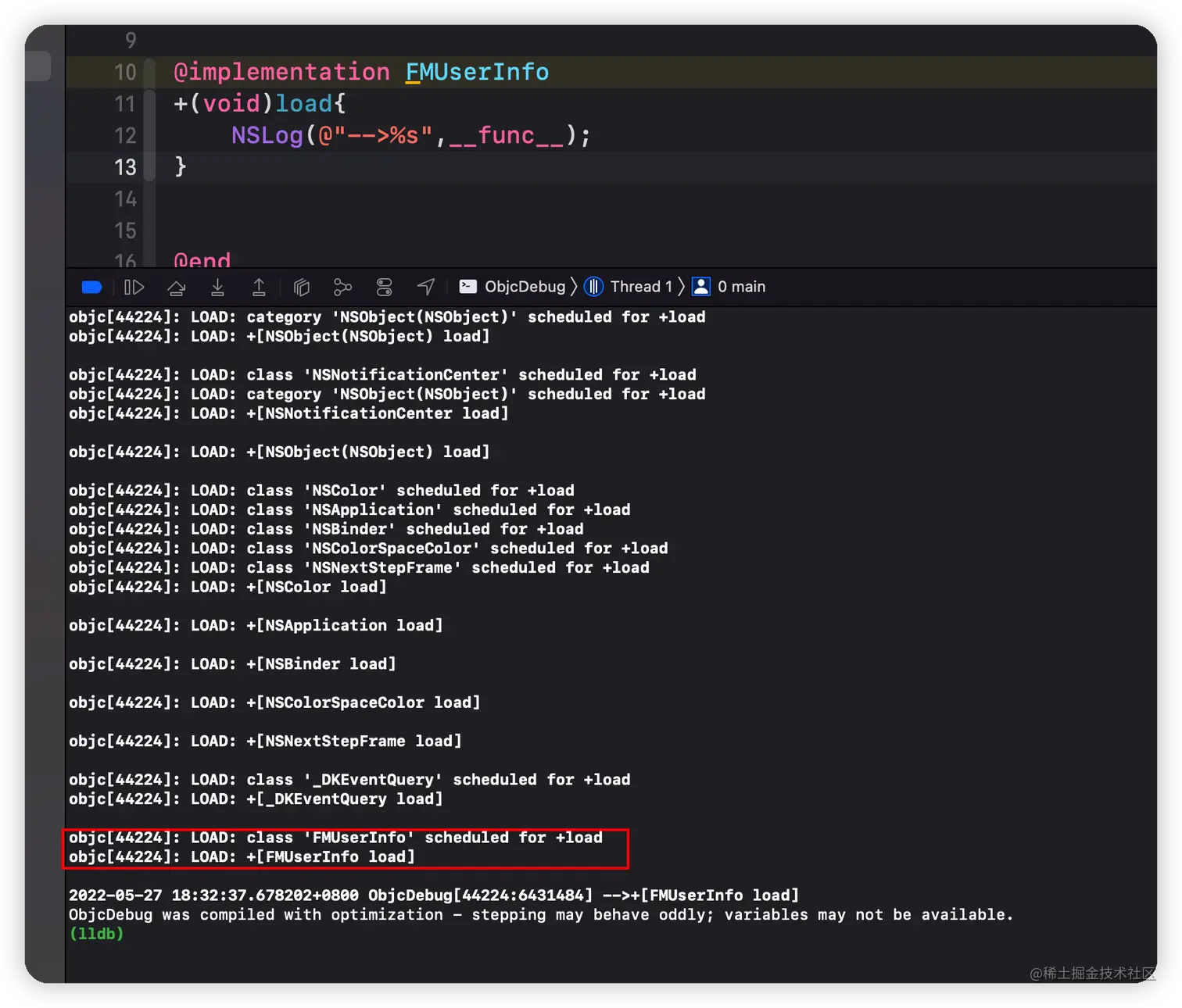The width and height of the screenshot is (1182, 1008).
Task: Click line number 9 in the gutter
Action: [x=131, y=41]
